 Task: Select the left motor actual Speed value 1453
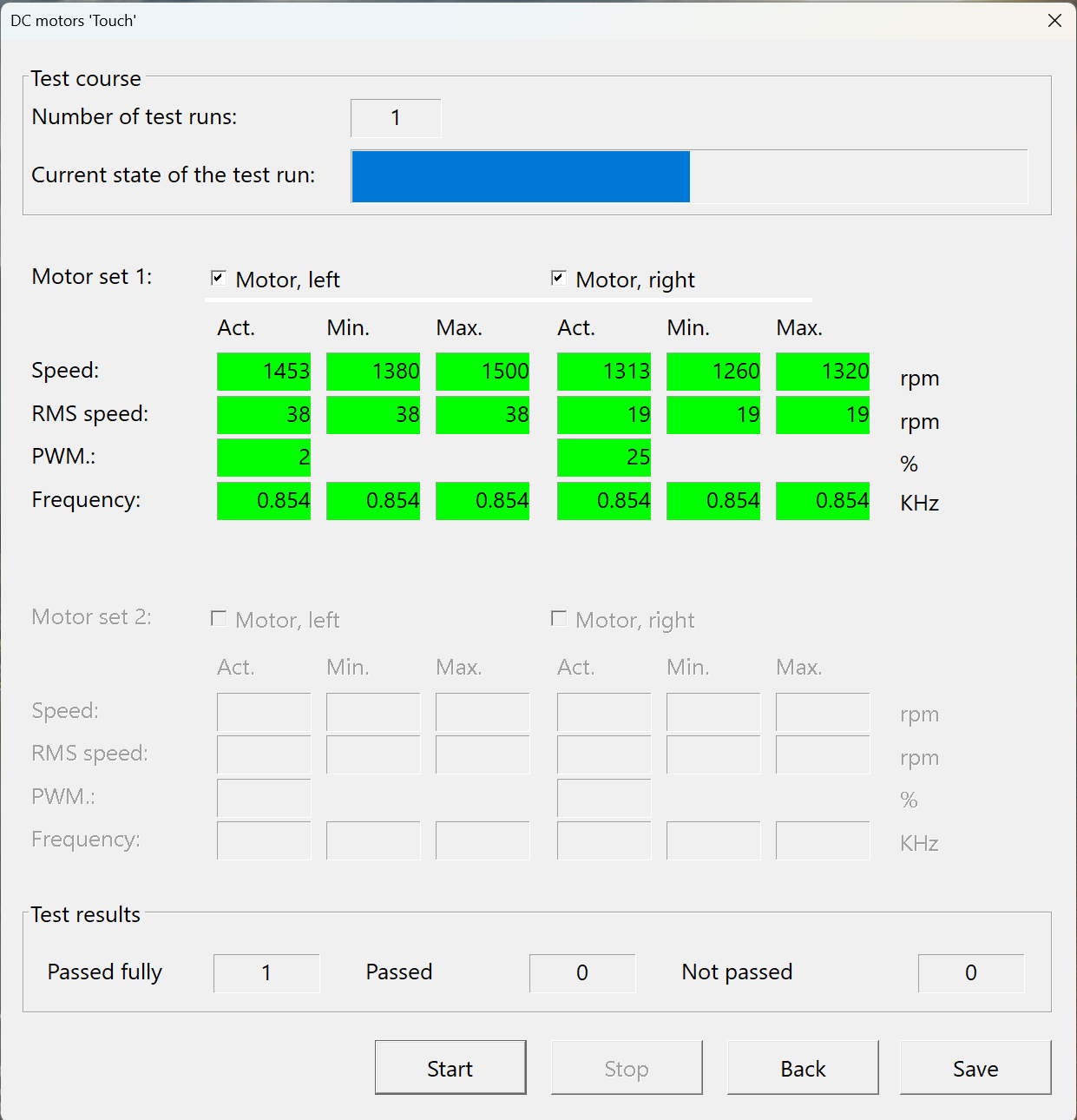pos(264,371)
